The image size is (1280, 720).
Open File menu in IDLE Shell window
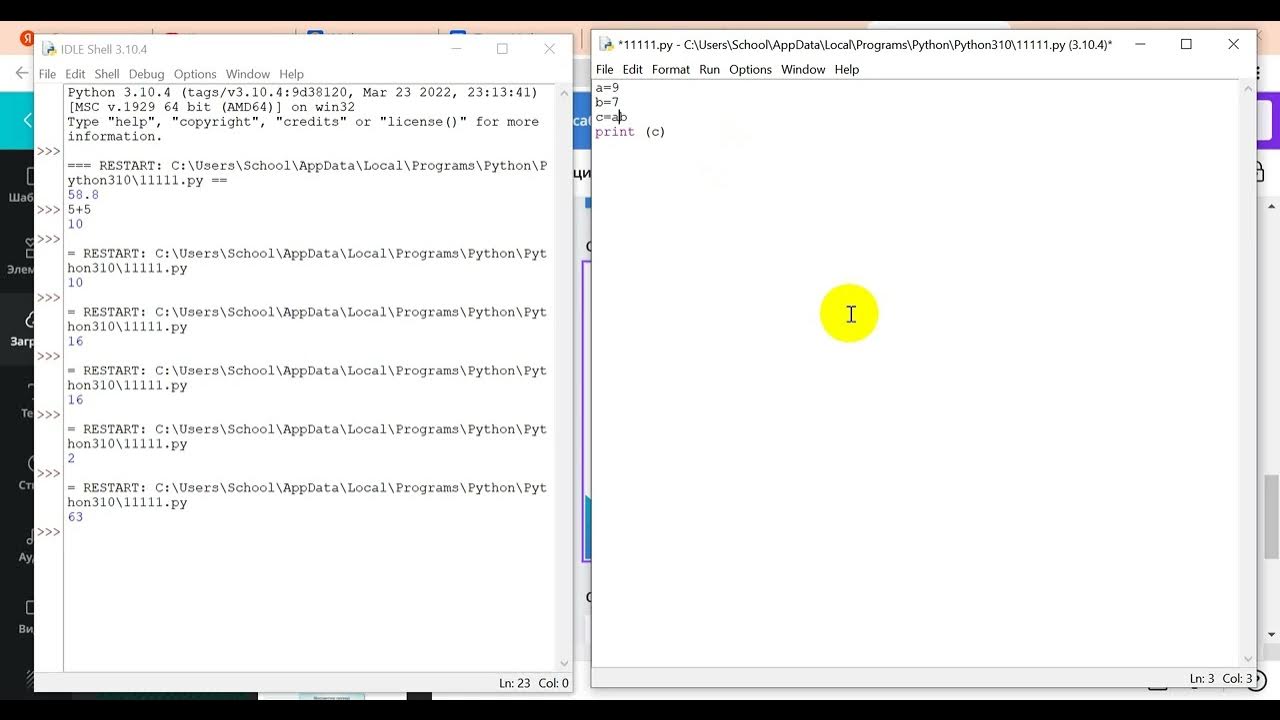click(x=47, y=74)
